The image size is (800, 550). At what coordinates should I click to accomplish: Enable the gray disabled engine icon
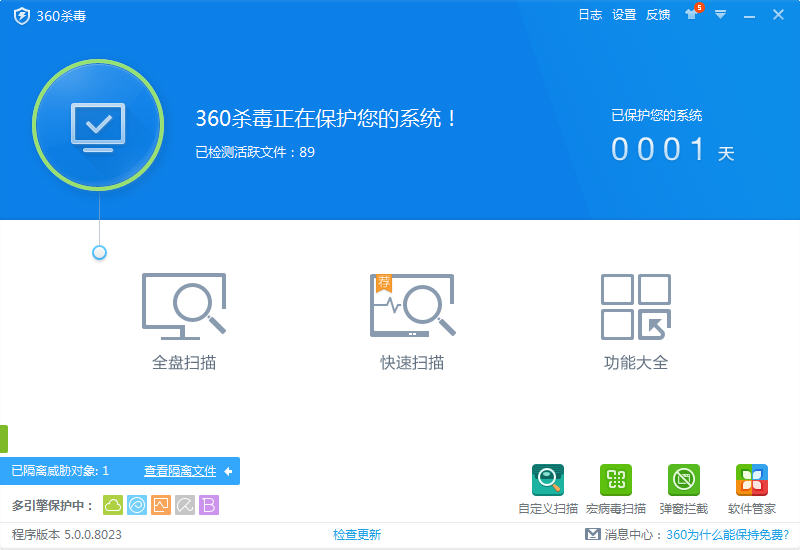185,505
